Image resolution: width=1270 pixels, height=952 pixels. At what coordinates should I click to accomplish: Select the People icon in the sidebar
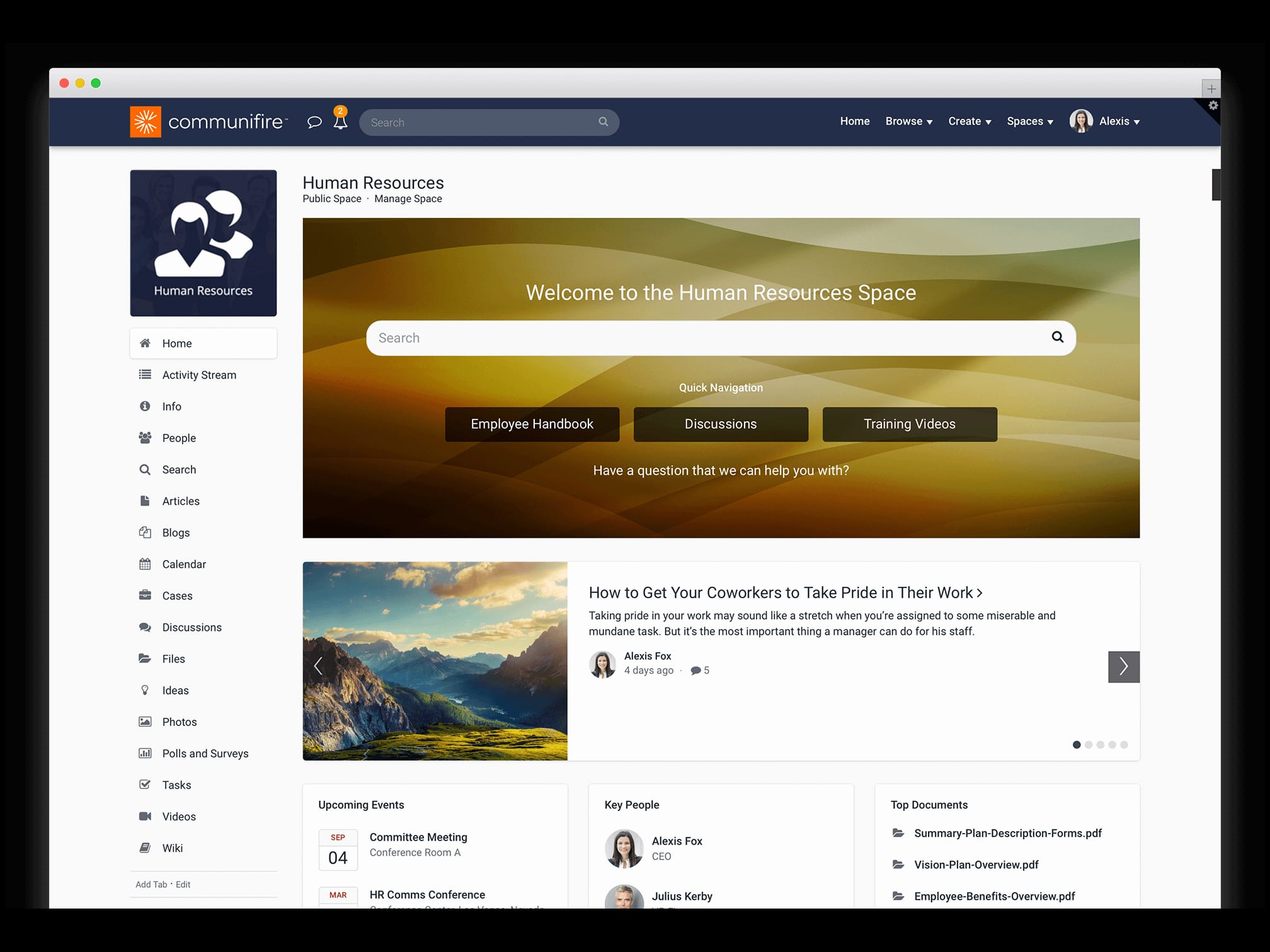(146, 438)
